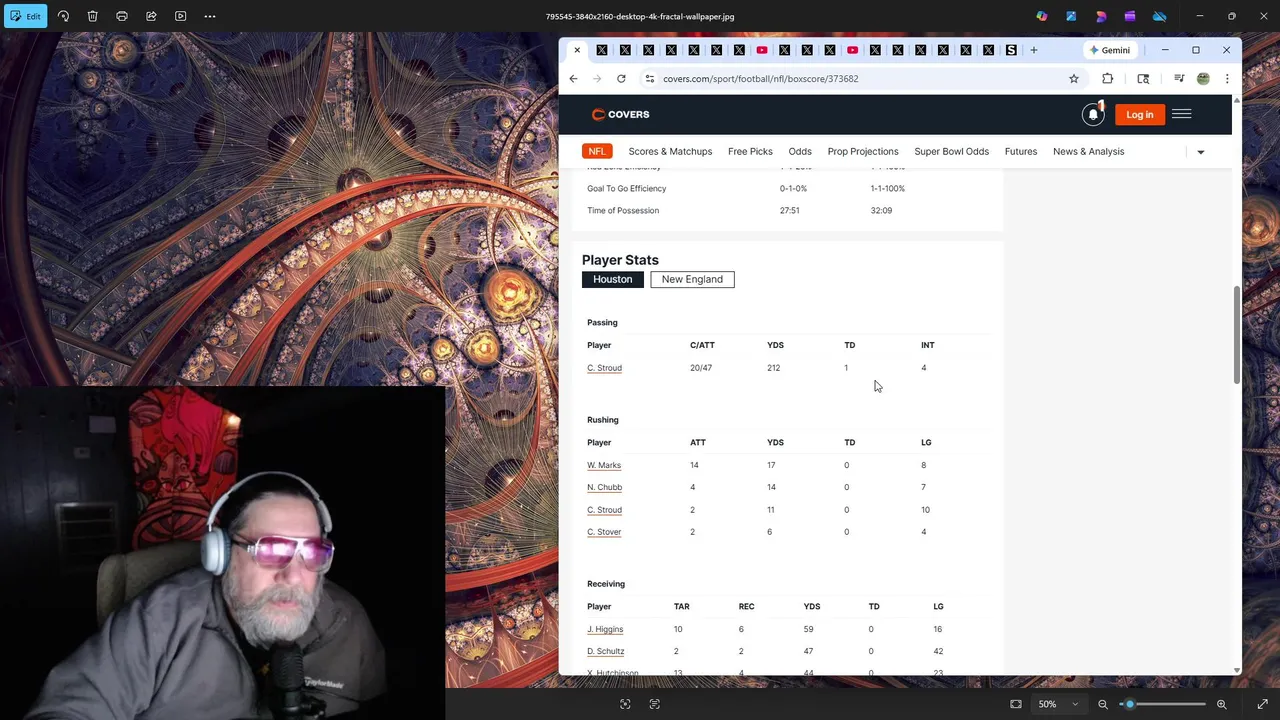View site information in address bar
This screenshot has height=720, width=1280.
pyautogui.click(x=650, y=78)
